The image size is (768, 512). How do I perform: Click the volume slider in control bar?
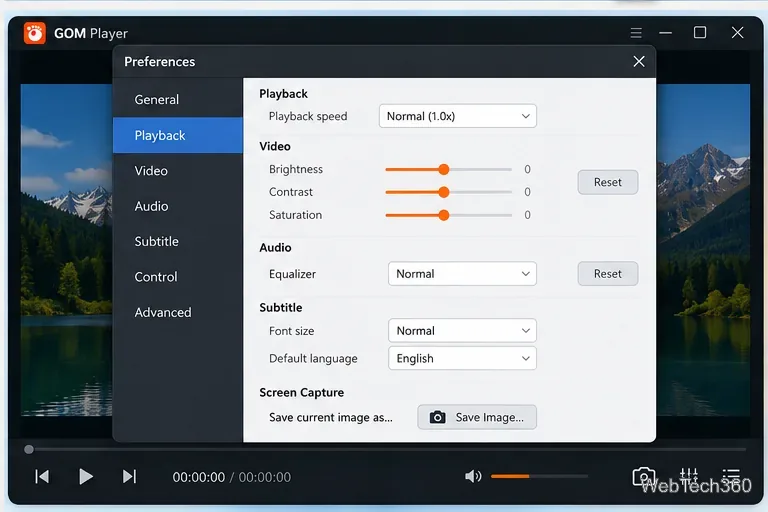click(x=539, y=476)
